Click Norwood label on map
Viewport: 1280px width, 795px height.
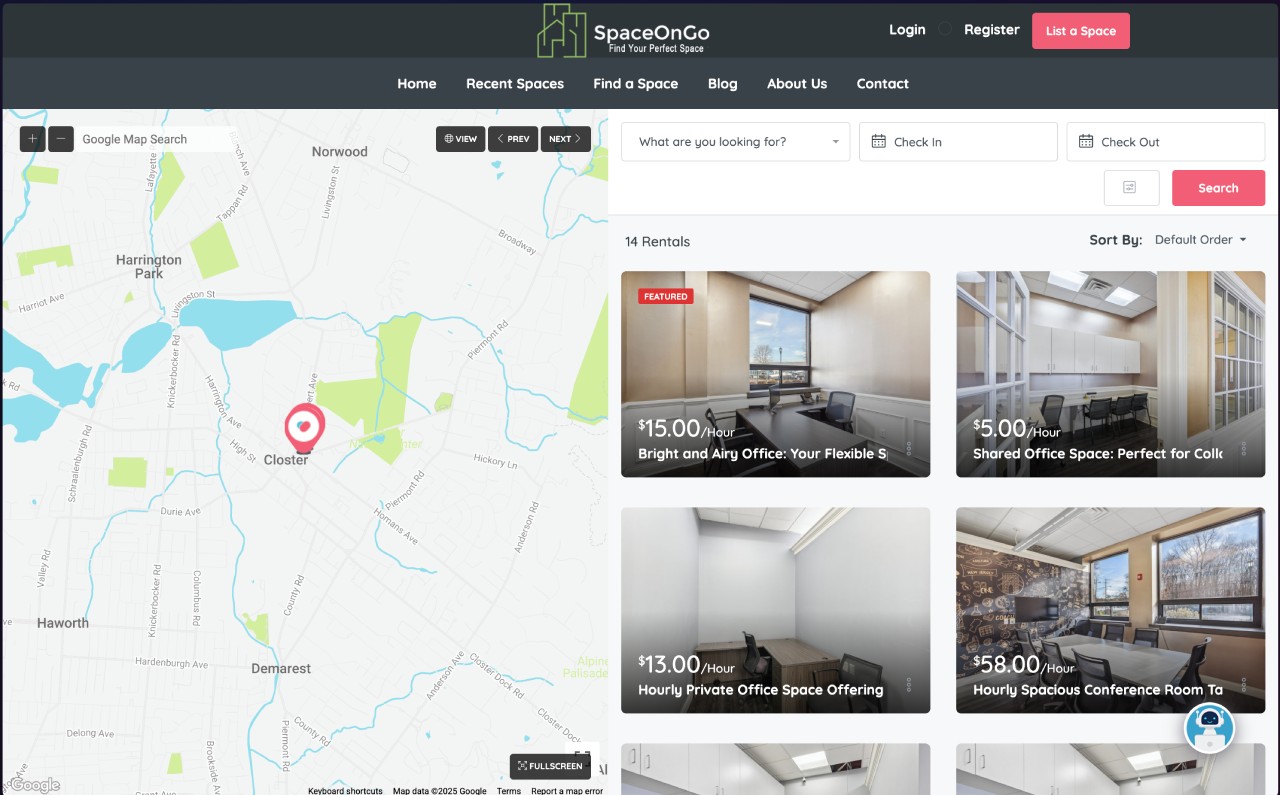click(340, 152)
